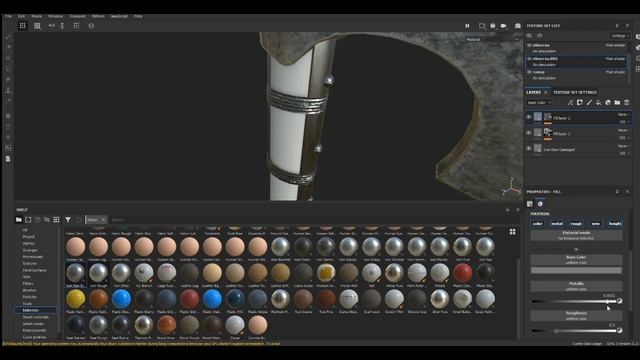Click the video camera icon in top toolbar
The width and height of the screenshot is (640, 360).
pyautogui.click(x=504, y=26)
